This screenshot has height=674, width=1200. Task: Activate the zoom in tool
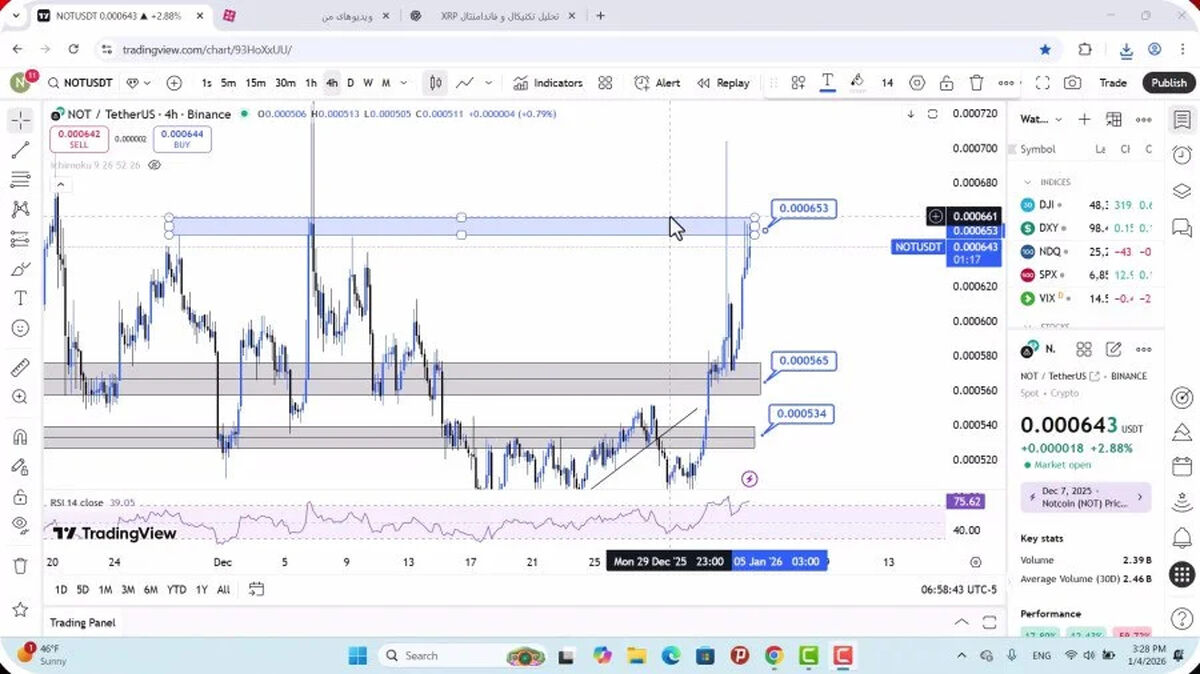coord(20,397)
